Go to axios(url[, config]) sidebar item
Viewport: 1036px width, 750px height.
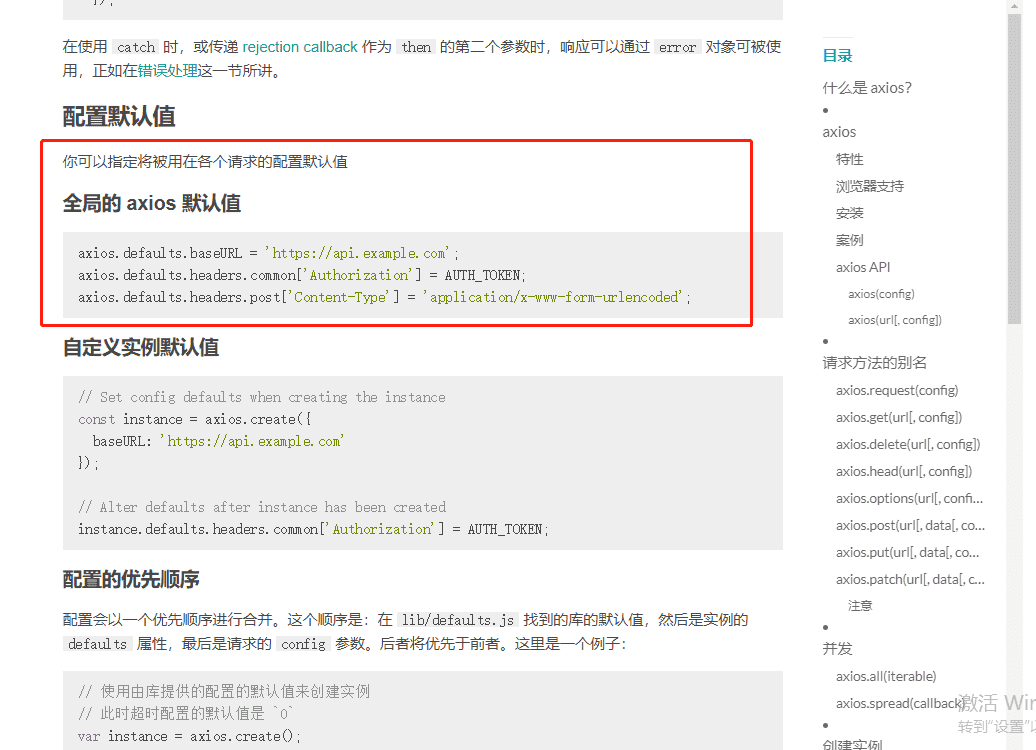click(895, 320)
